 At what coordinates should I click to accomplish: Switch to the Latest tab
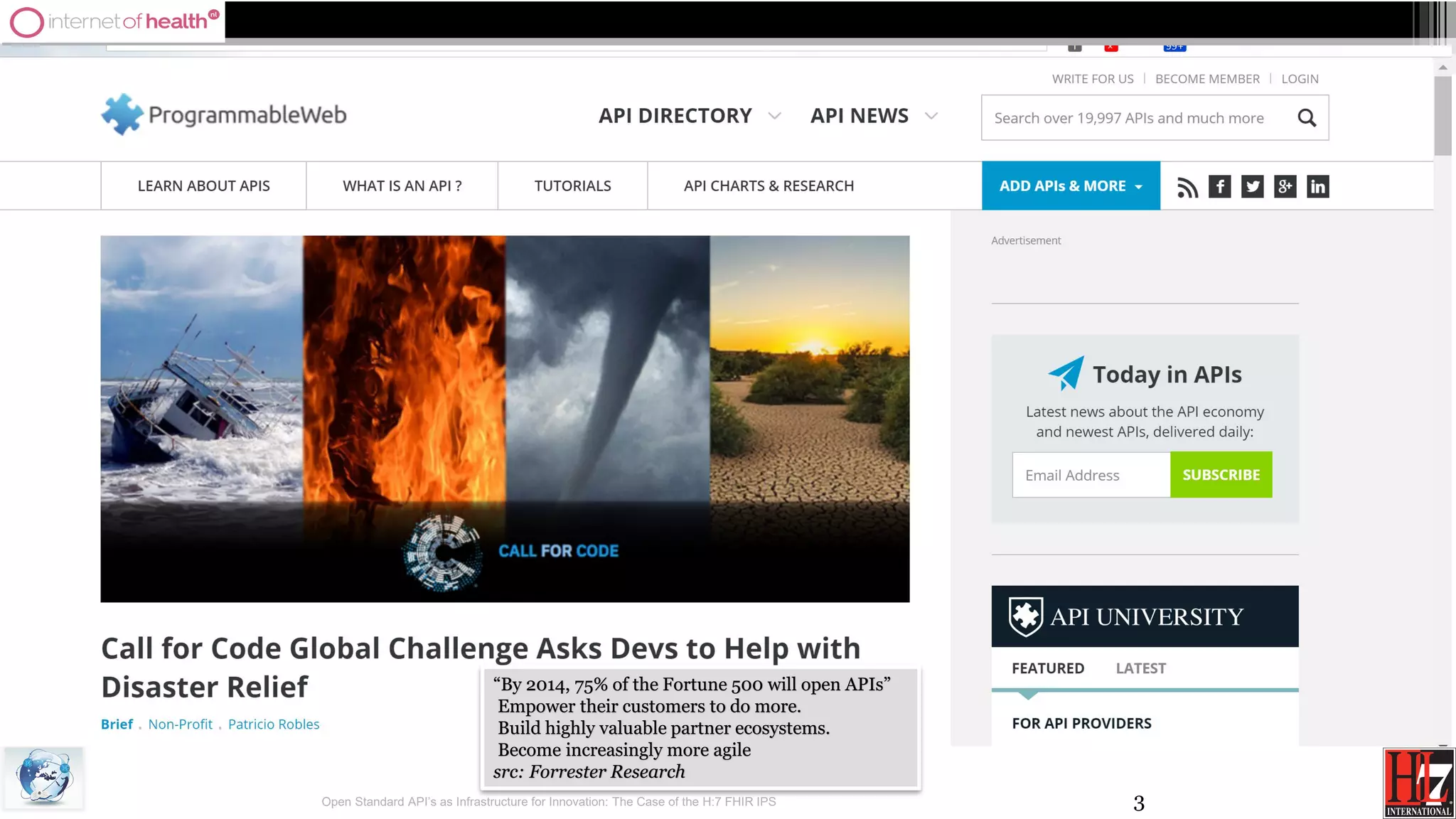[x=1140, y=668]
